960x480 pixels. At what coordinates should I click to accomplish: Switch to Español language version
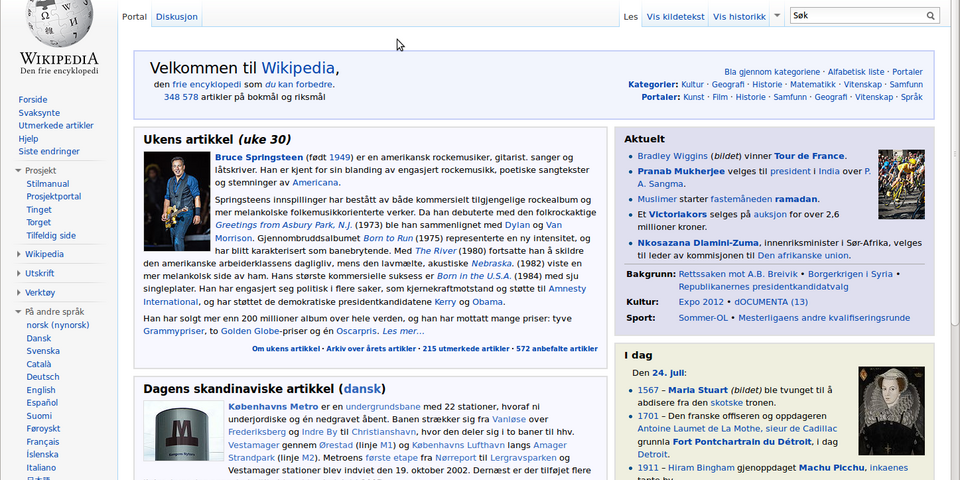pyautogui.click(x=42, y=403)
